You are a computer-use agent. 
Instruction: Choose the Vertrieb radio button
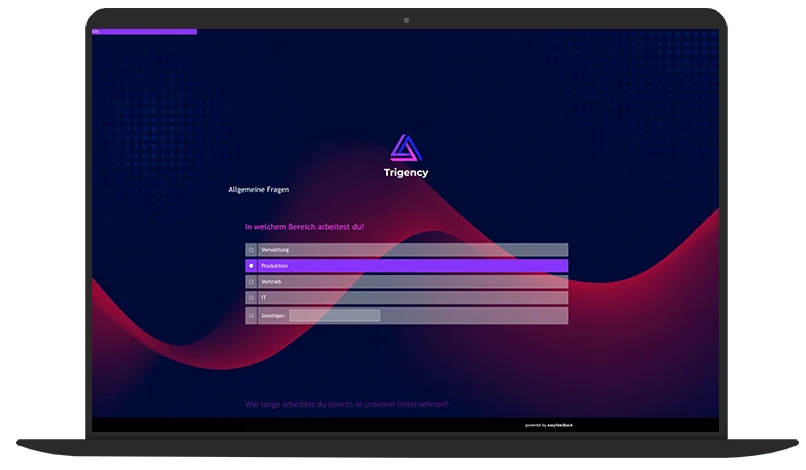[x=251, y=282]
